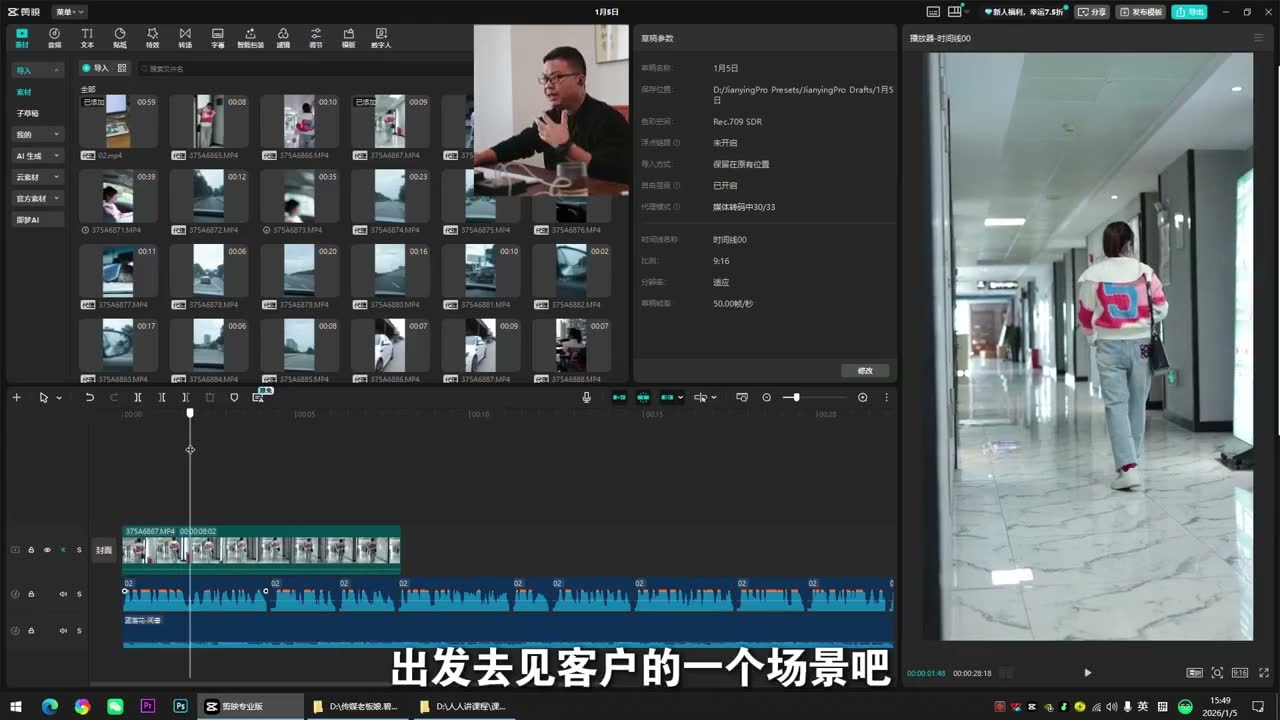
Task: Expand the 云素材 sidebar section
Action: tap(38, 177)
